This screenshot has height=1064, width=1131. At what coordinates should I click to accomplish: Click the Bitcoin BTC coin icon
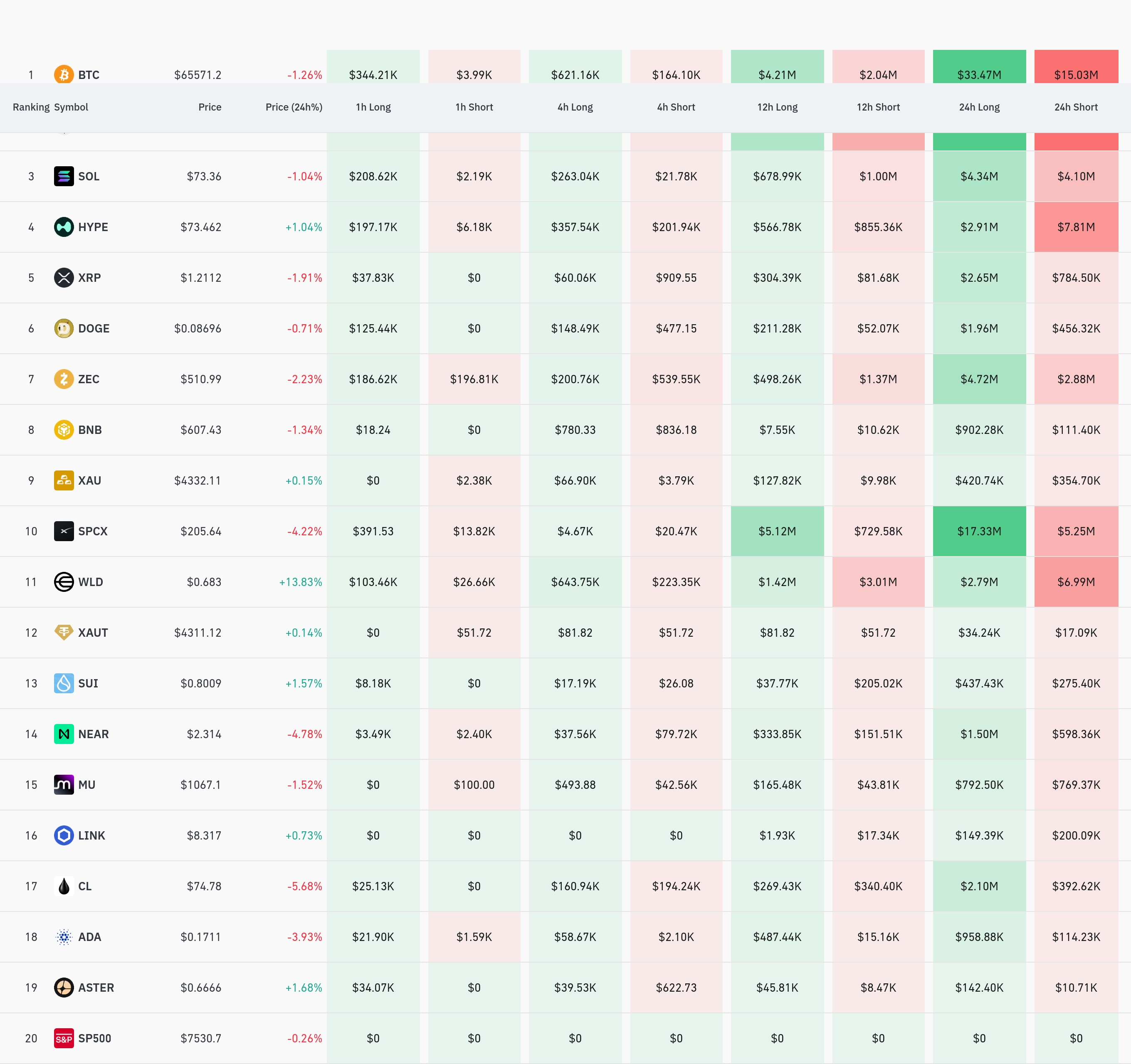coord(64,74)
